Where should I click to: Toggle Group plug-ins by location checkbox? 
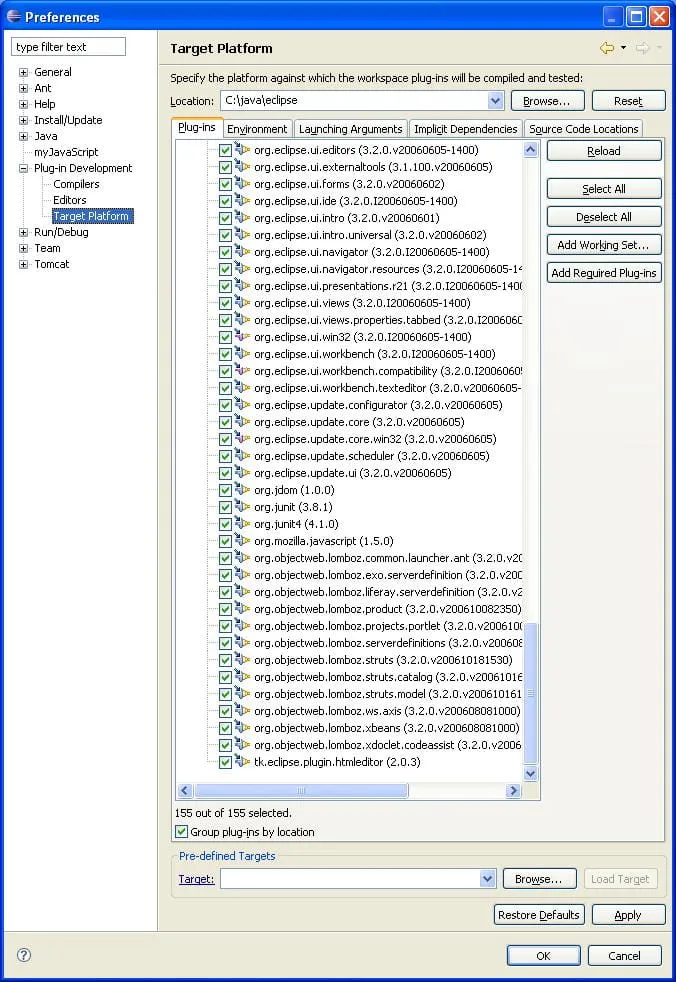182,832
